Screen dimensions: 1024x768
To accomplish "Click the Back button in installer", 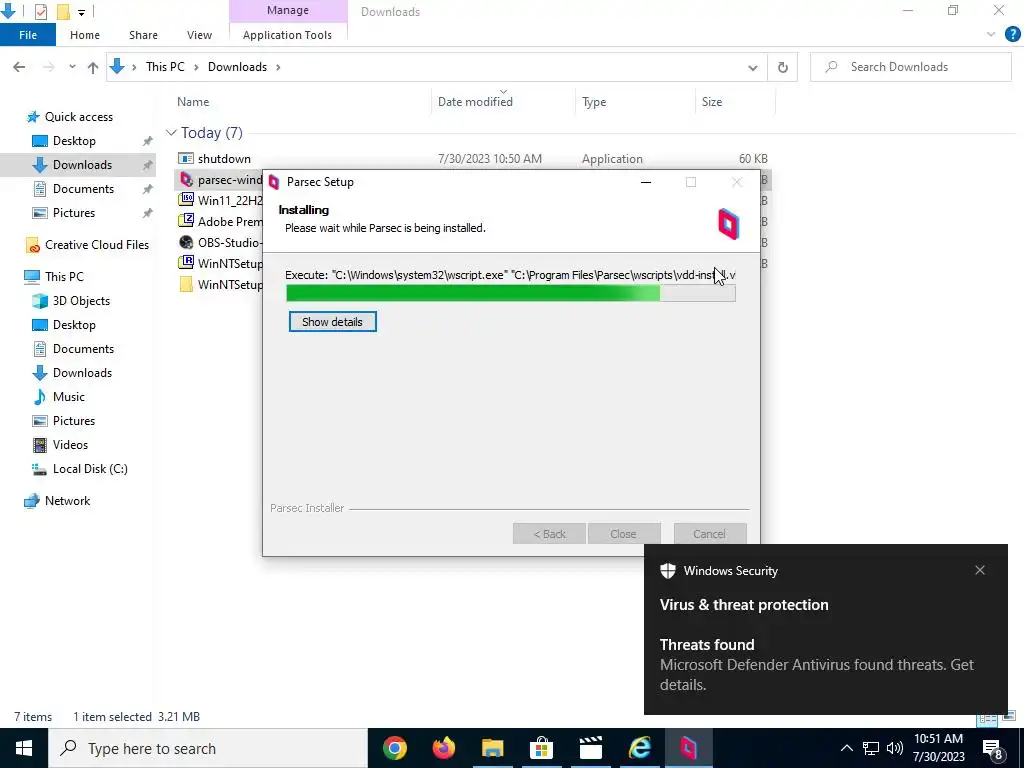I will 549,534.
